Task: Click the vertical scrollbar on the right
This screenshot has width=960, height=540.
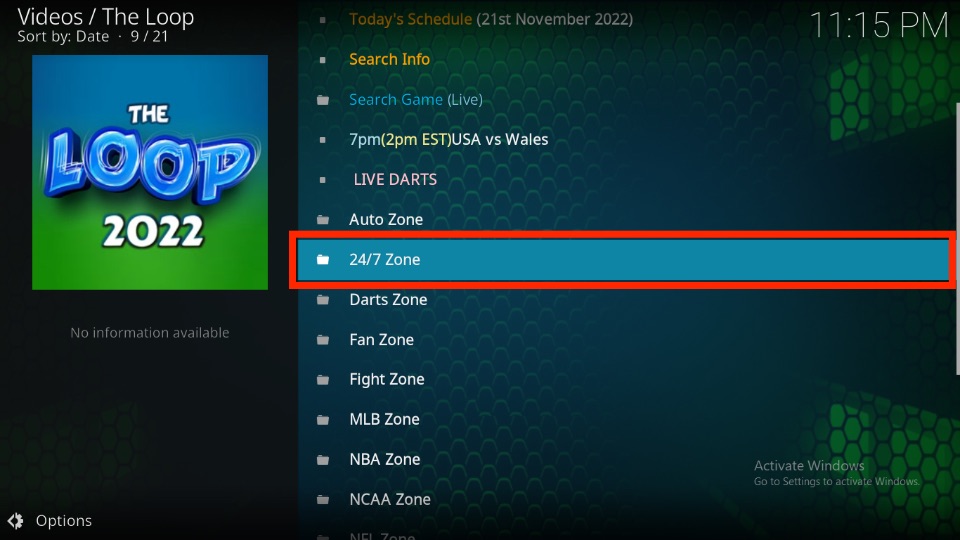Action: pyautogui.click(x=957, y=239)
